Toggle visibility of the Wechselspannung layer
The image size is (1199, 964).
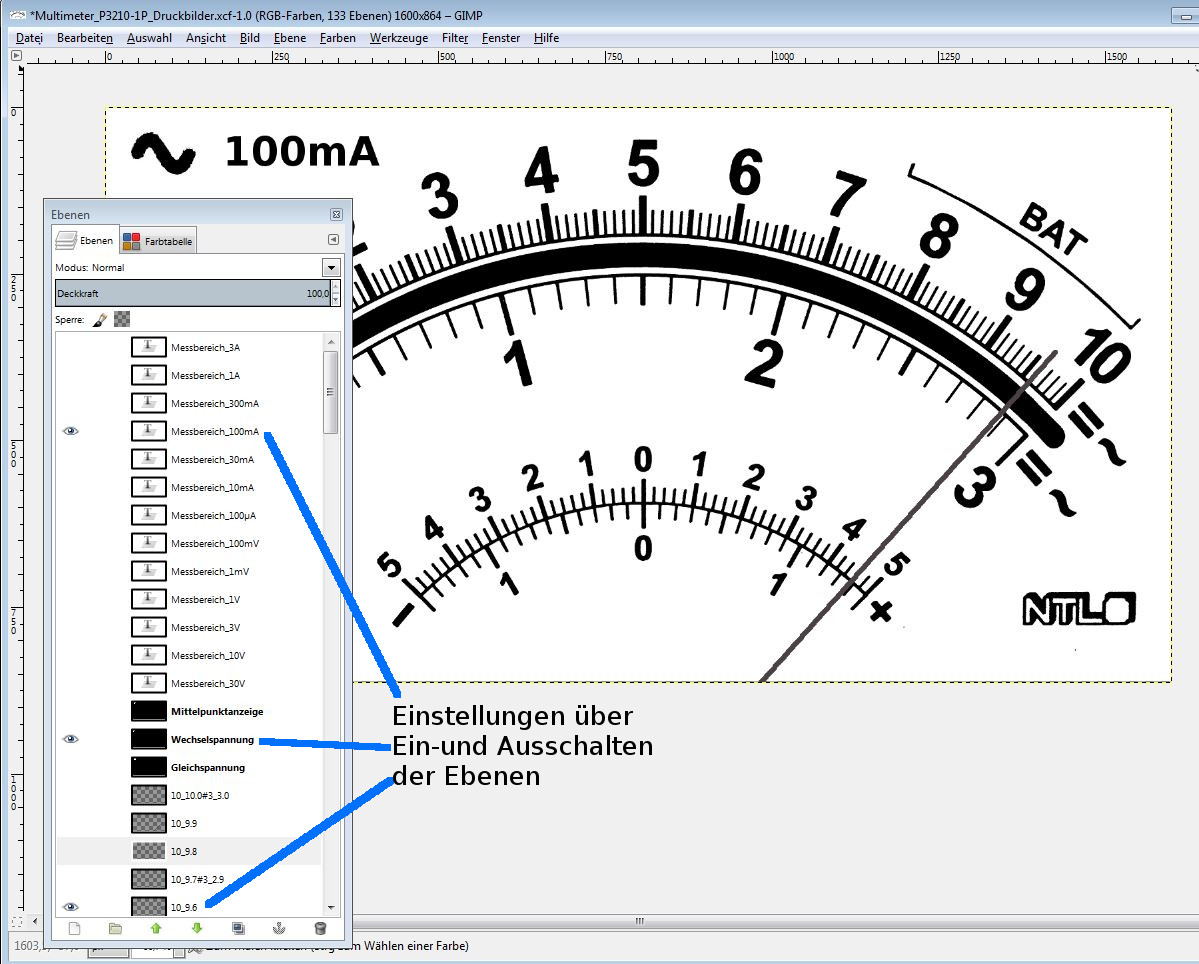[71, 739]
